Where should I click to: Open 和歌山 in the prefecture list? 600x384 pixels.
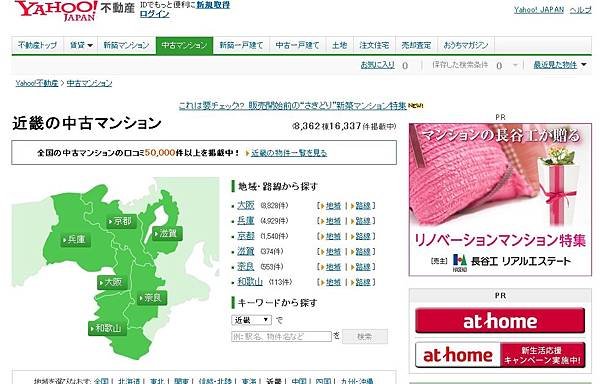250,282
